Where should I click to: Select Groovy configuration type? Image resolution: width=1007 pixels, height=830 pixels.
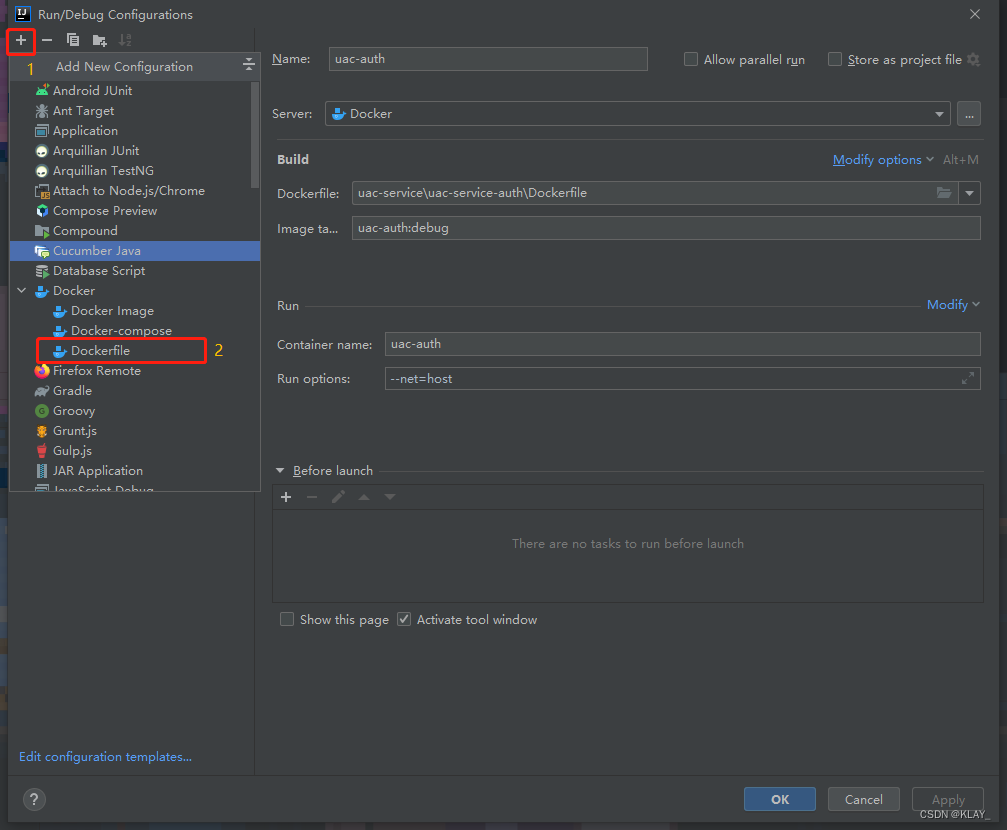pyautogui.click(x=135, y=411)
